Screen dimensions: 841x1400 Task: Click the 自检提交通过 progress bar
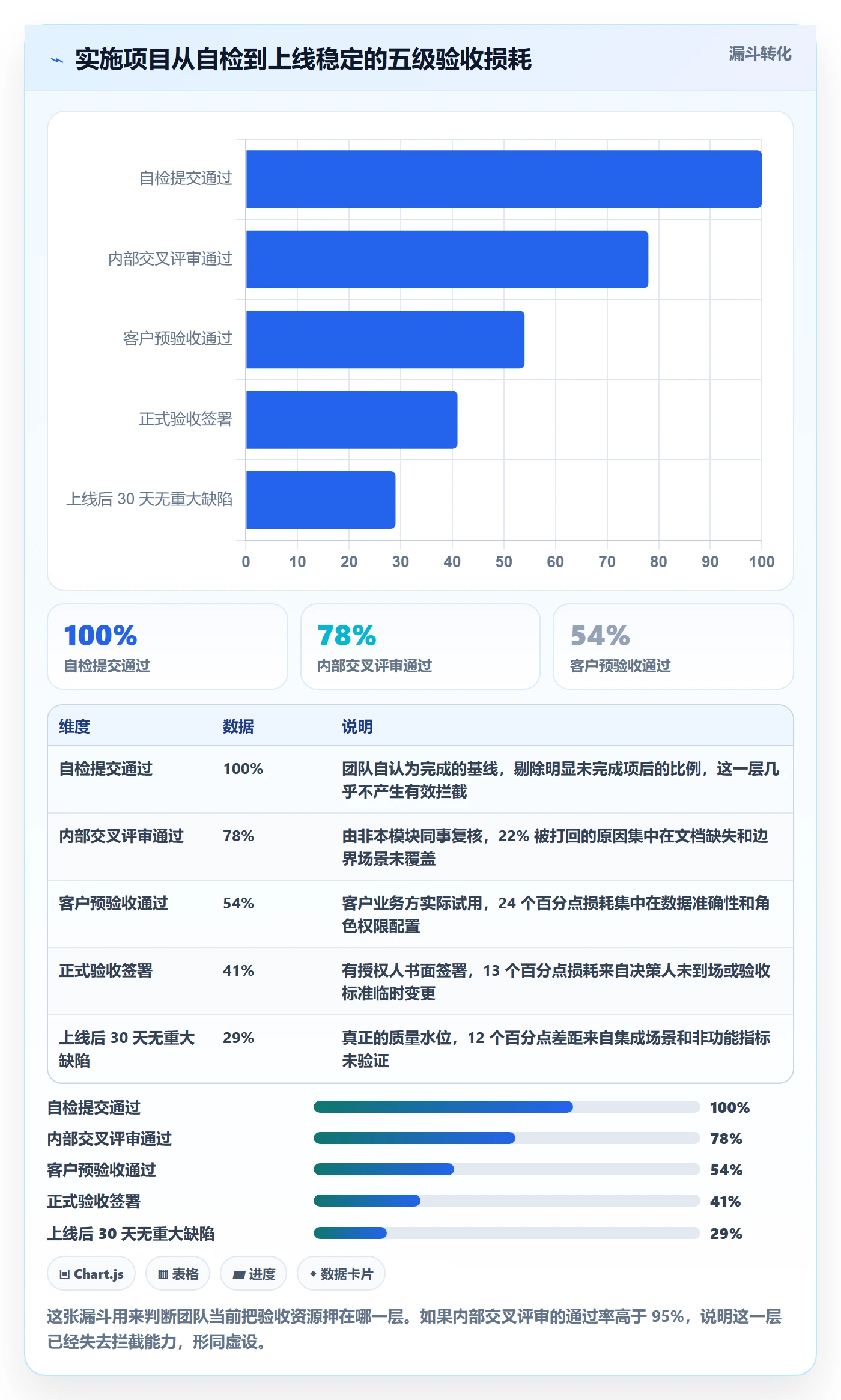pos(506,1107)
